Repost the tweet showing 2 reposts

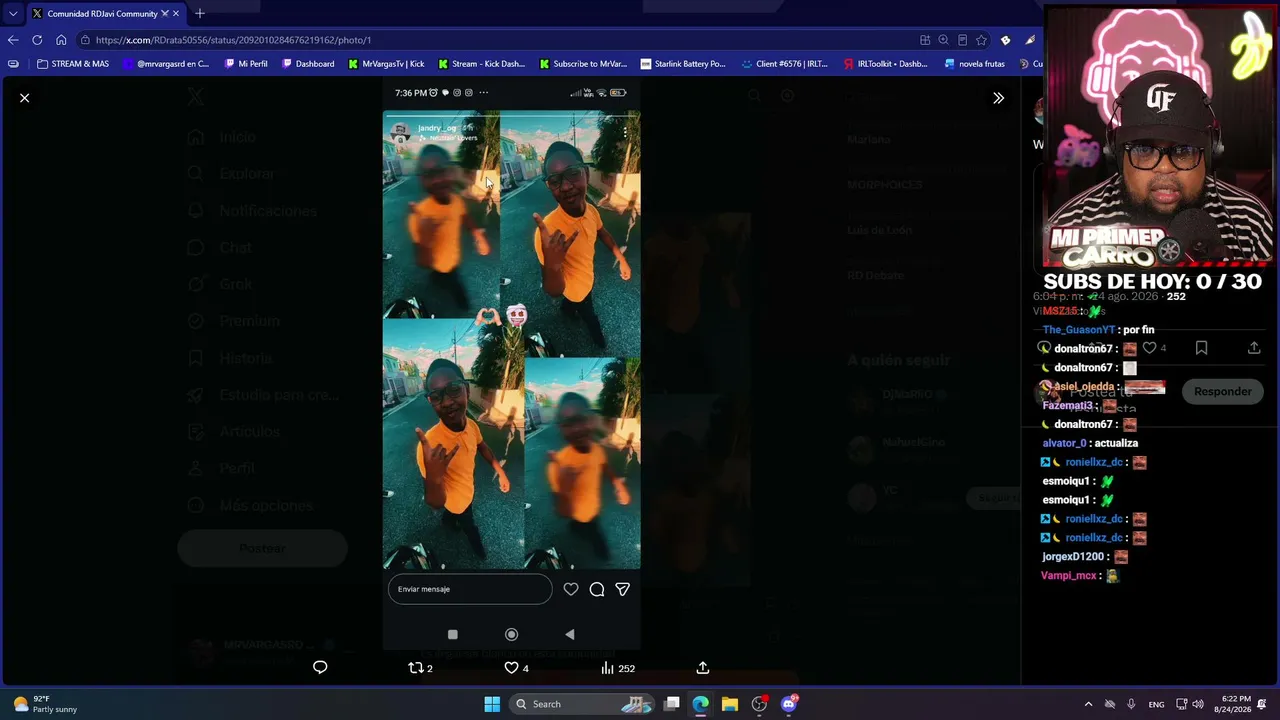point(420,668)
